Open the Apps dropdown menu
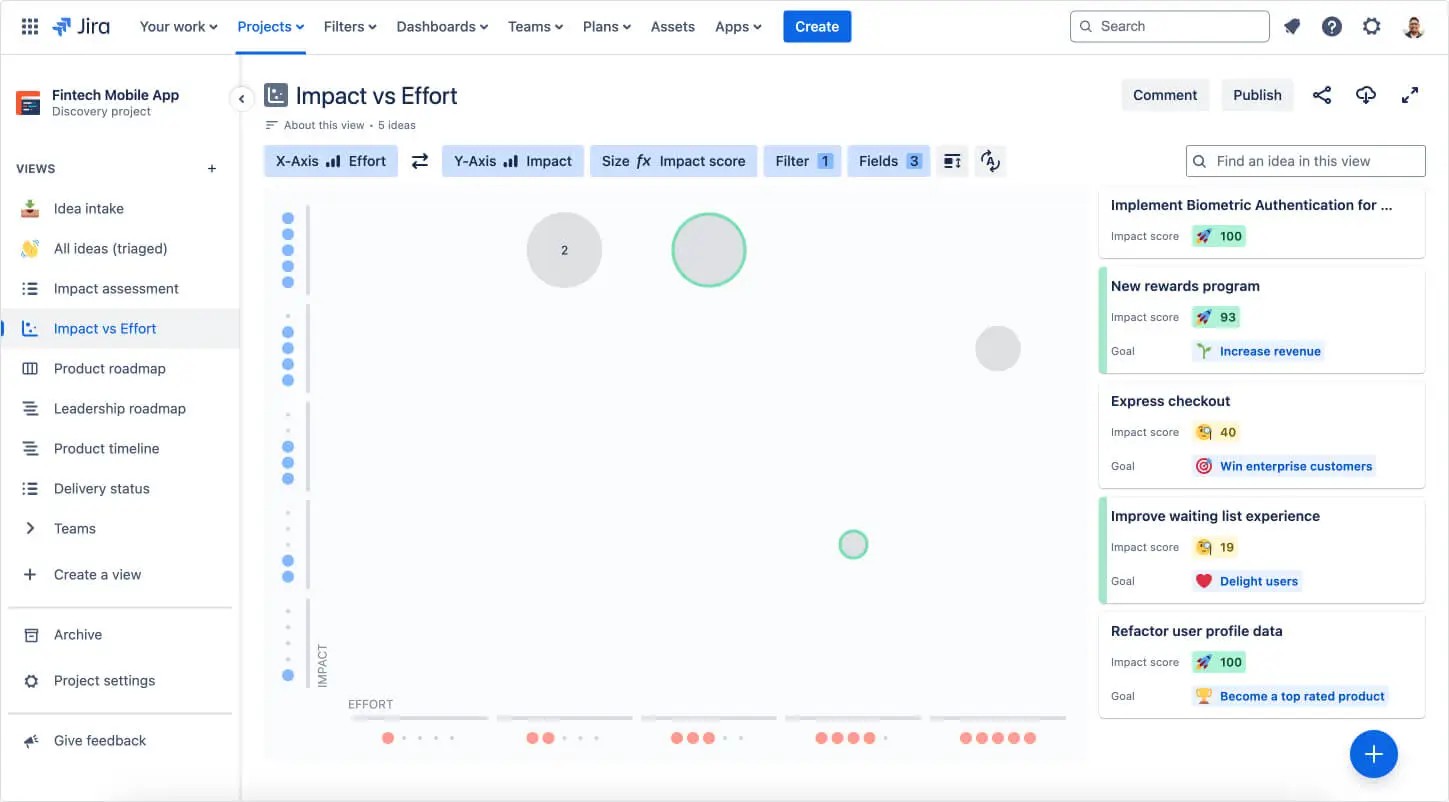This screenshot has height=802, width=1449. (x=738, y=27)
